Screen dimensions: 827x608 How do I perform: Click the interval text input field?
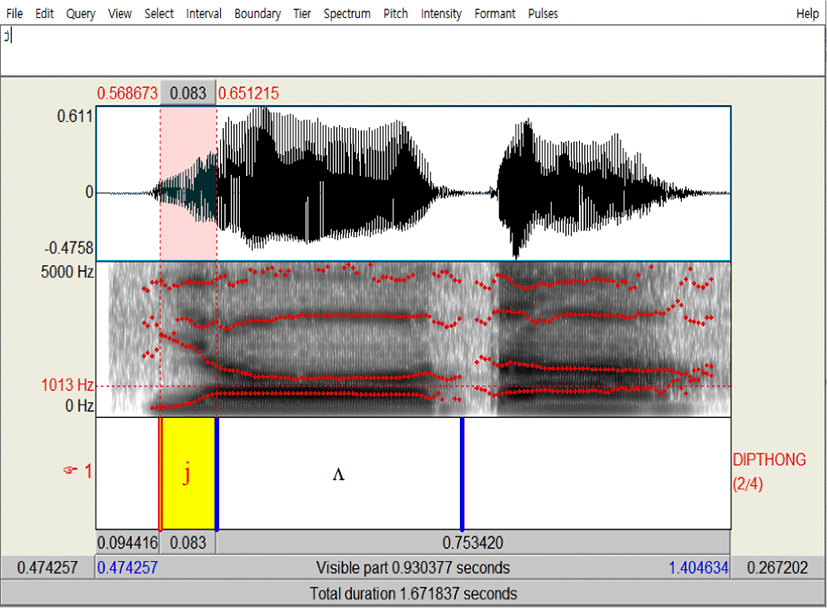[412, 50]
